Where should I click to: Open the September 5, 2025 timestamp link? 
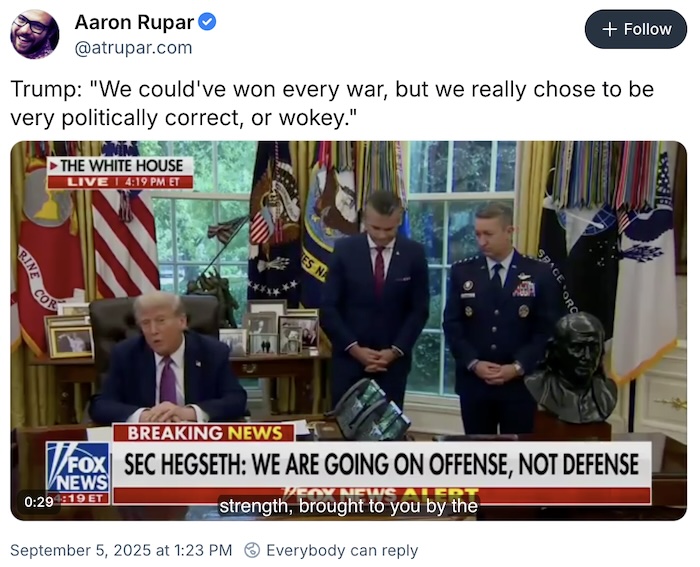pos(121,550)
